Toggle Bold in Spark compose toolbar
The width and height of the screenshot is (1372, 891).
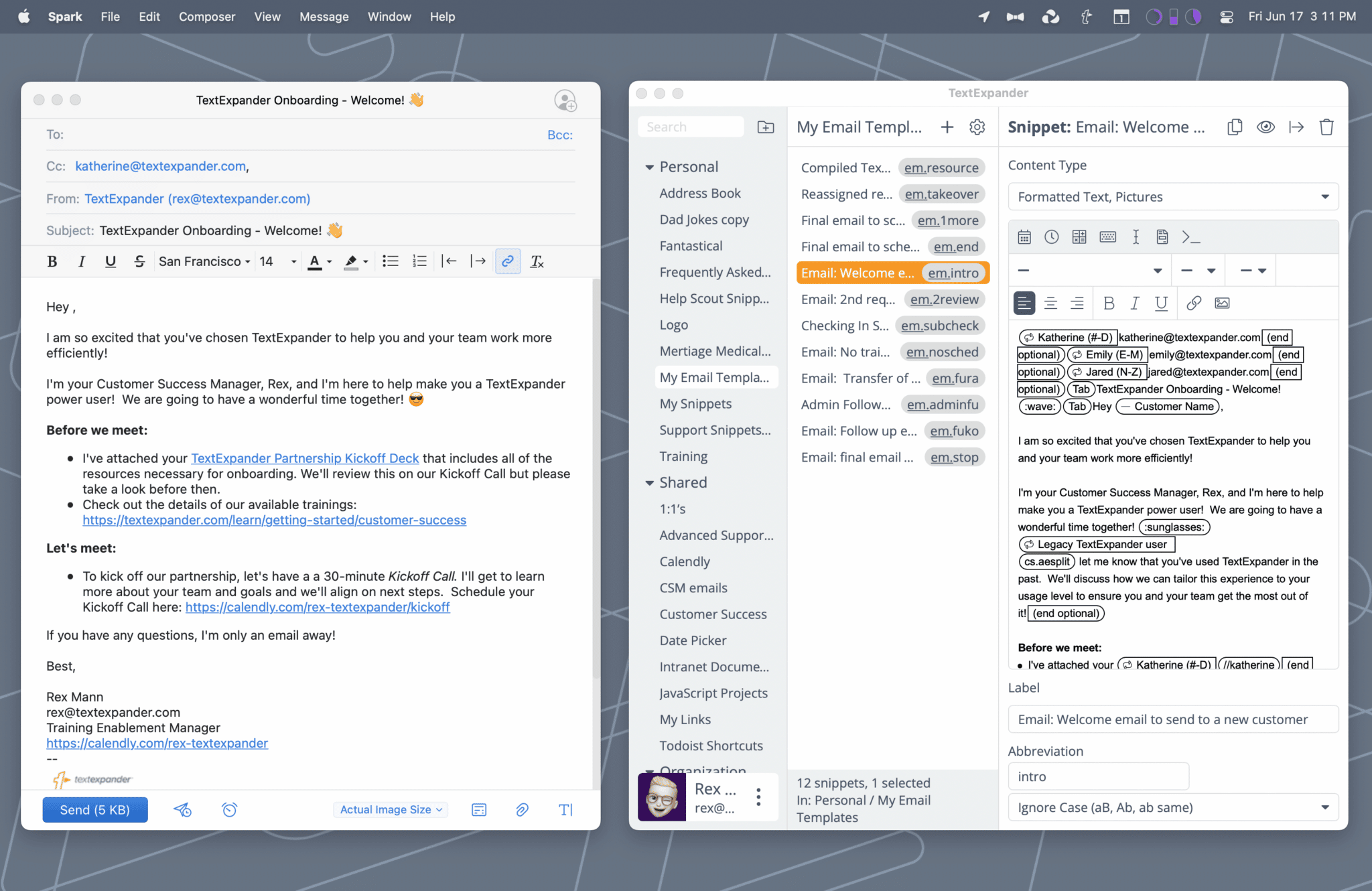click(52, 261)
